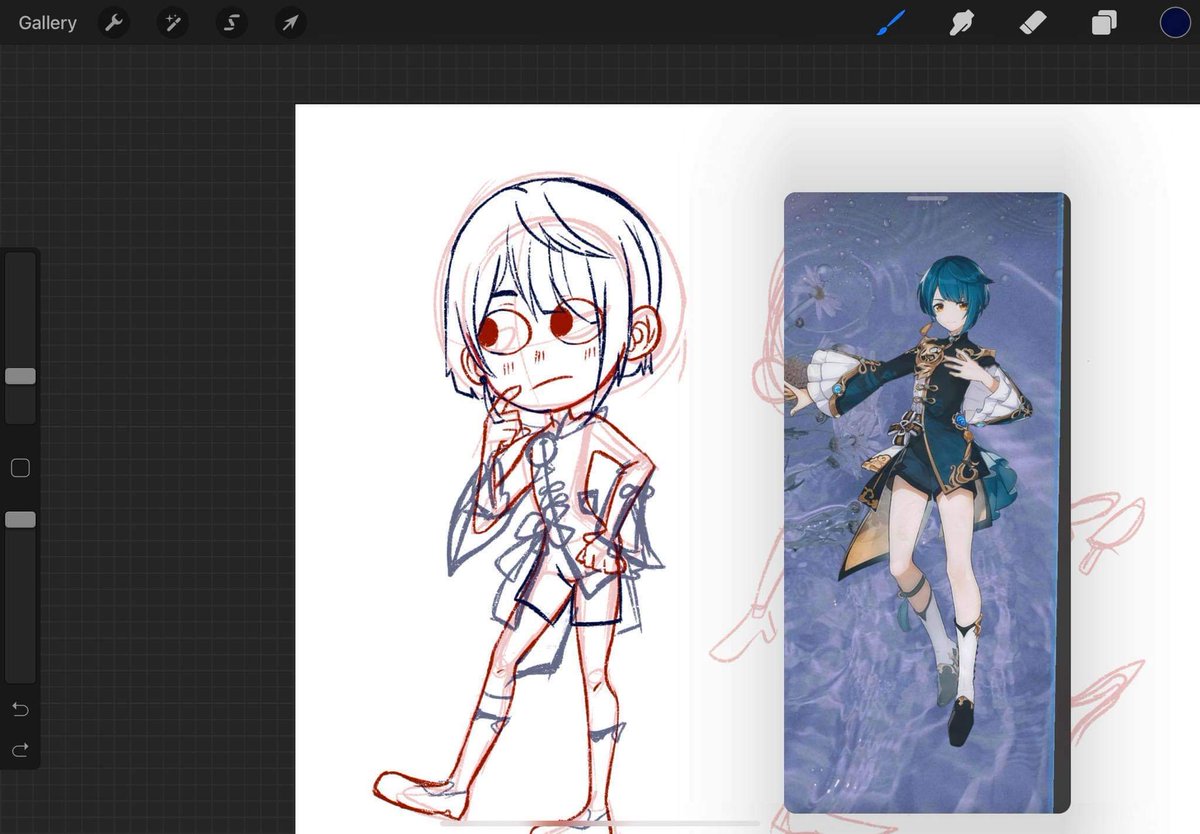
Task: Tap the reference window top grab handle
Action: click(927, 199)
